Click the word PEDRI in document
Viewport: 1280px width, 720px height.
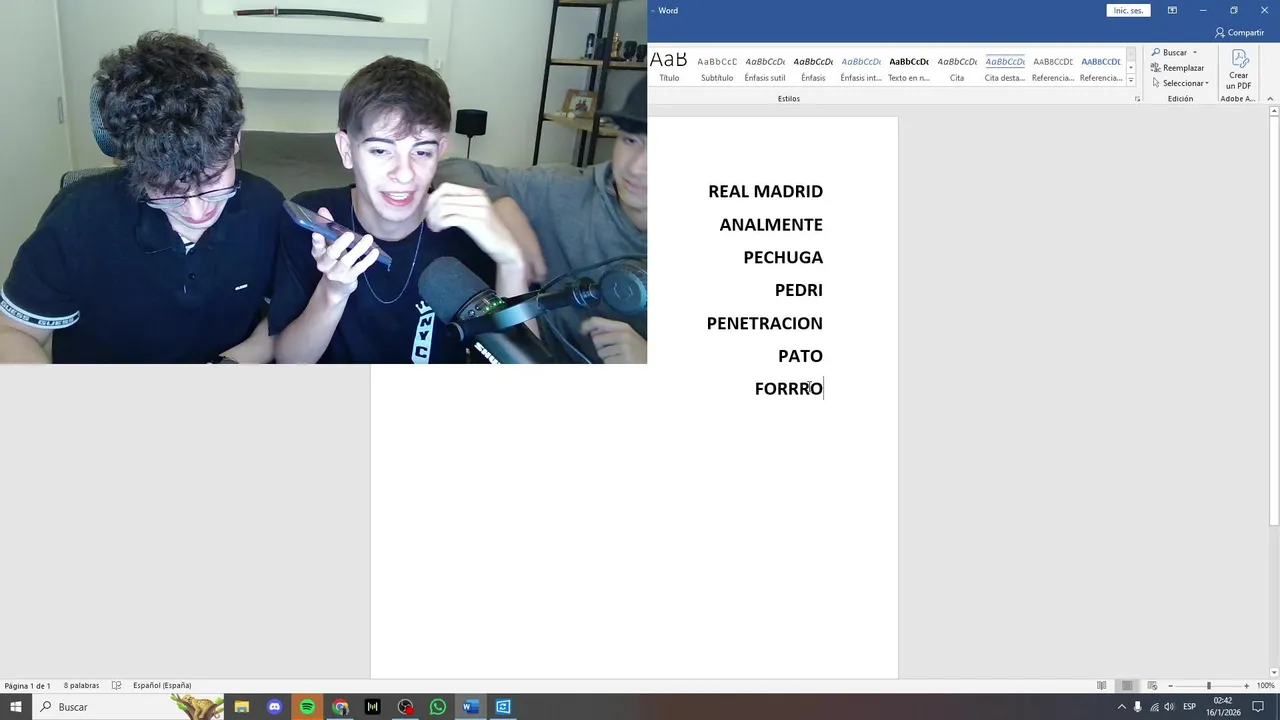pyautogui.click(x=799, y=290)
